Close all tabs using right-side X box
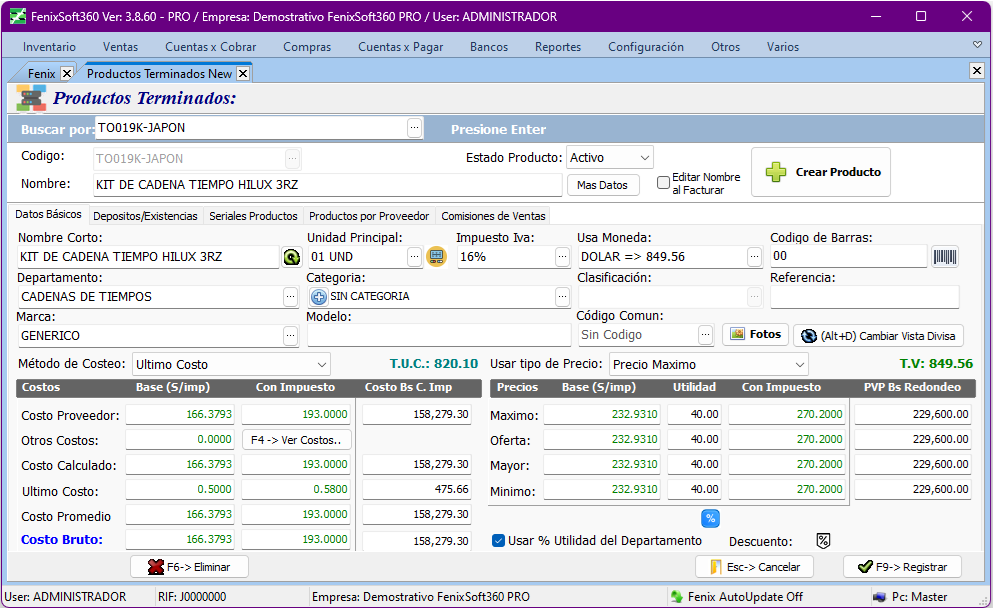Screen dimensions: 993x608 (x=977, y=70)
